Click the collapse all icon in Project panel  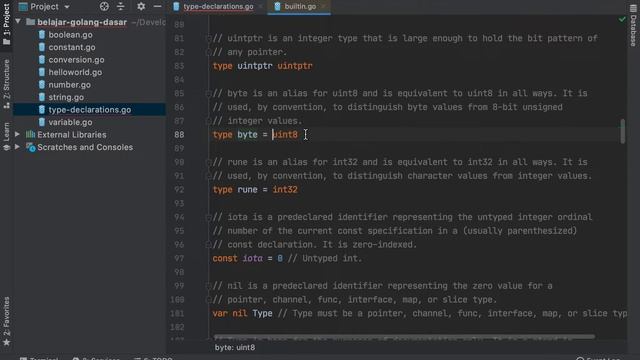click(121, 7)
